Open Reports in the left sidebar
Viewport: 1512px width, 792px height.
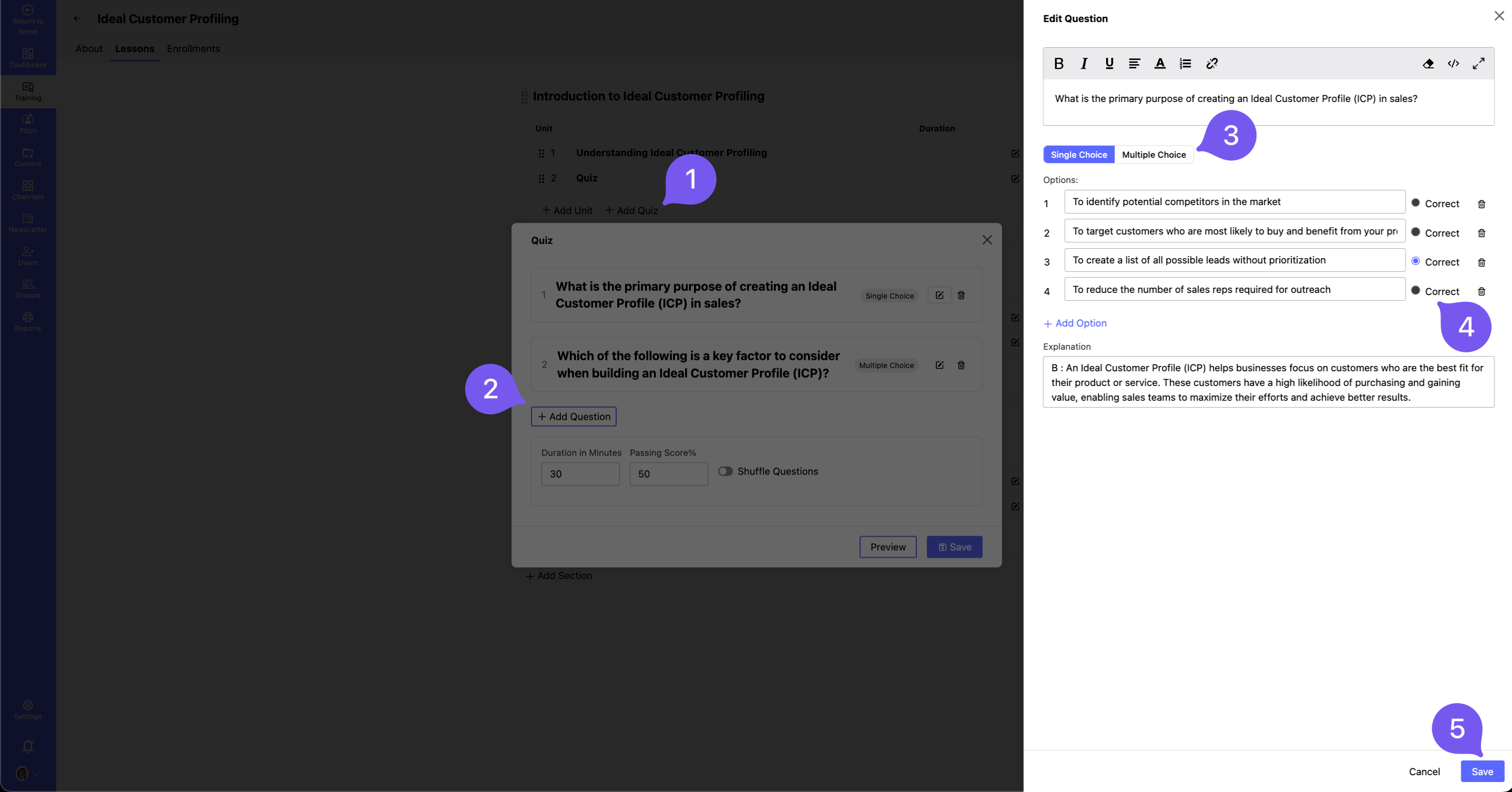(x=27, y=322)
